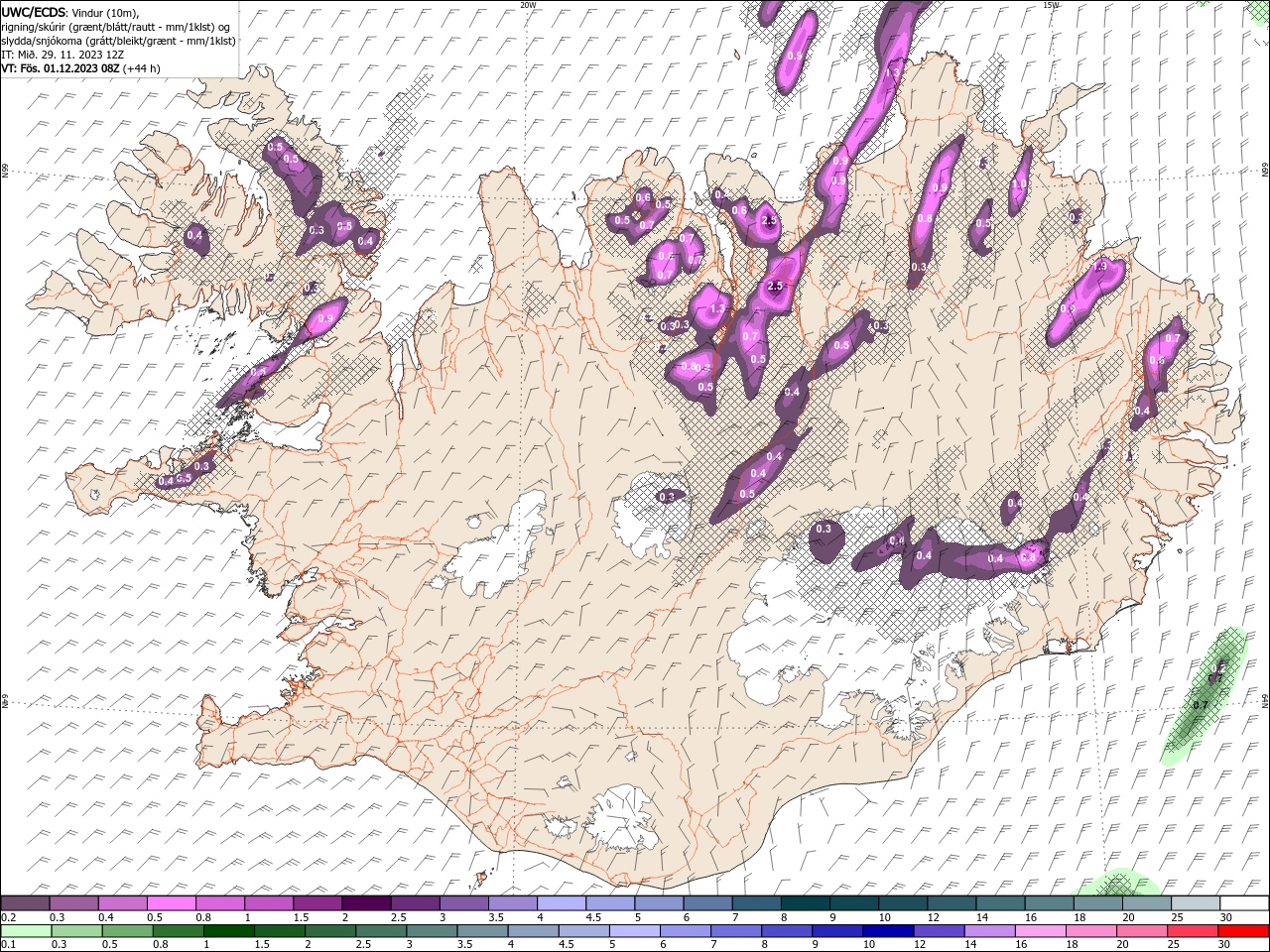Screen dimensions: 1270x952
Task: Click the pale green 0.1 swatch, lower legend row
Action: tap(26, 931)
